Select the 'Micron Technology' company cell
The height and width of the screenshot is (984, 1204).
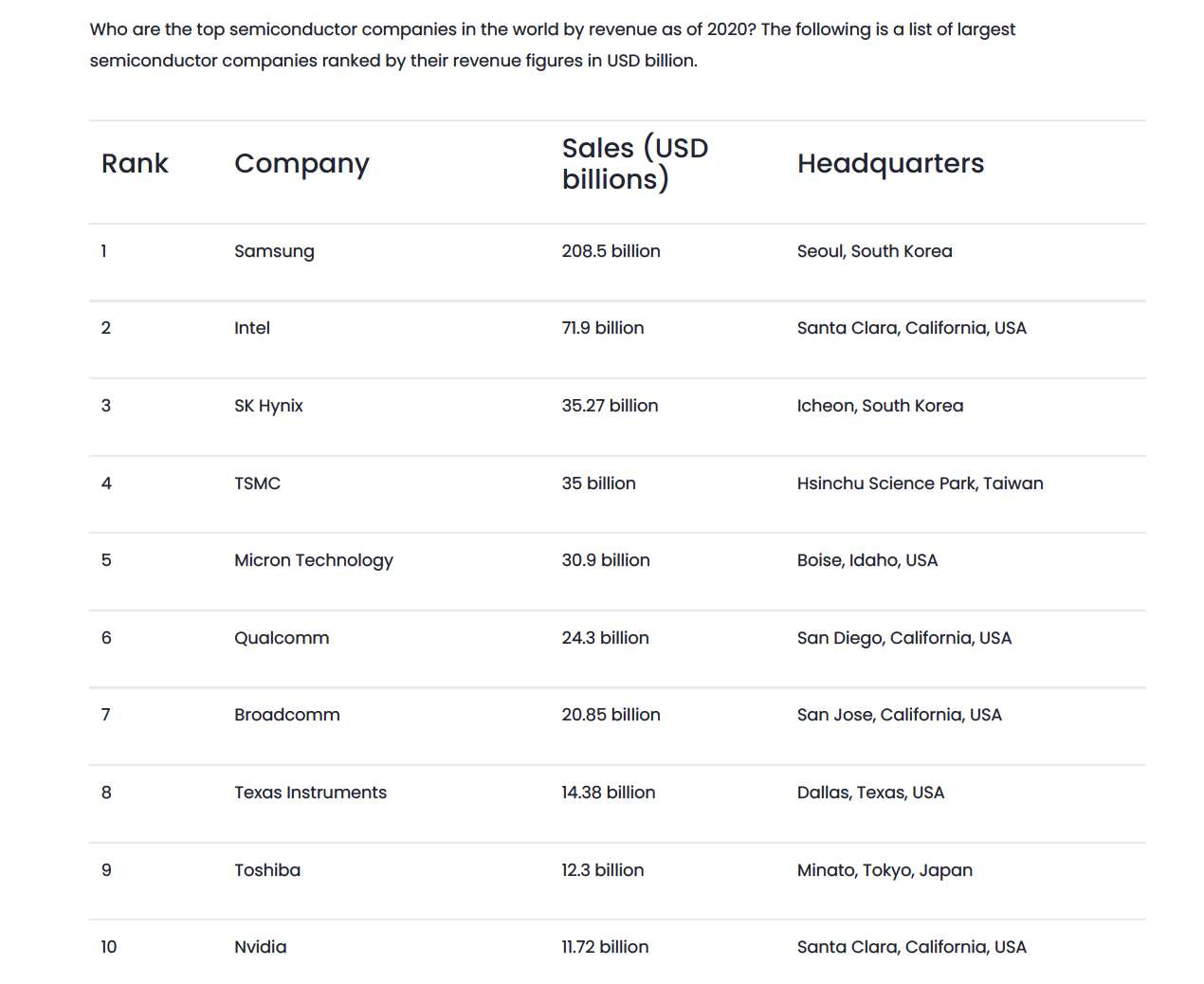(x=314, y=560)
